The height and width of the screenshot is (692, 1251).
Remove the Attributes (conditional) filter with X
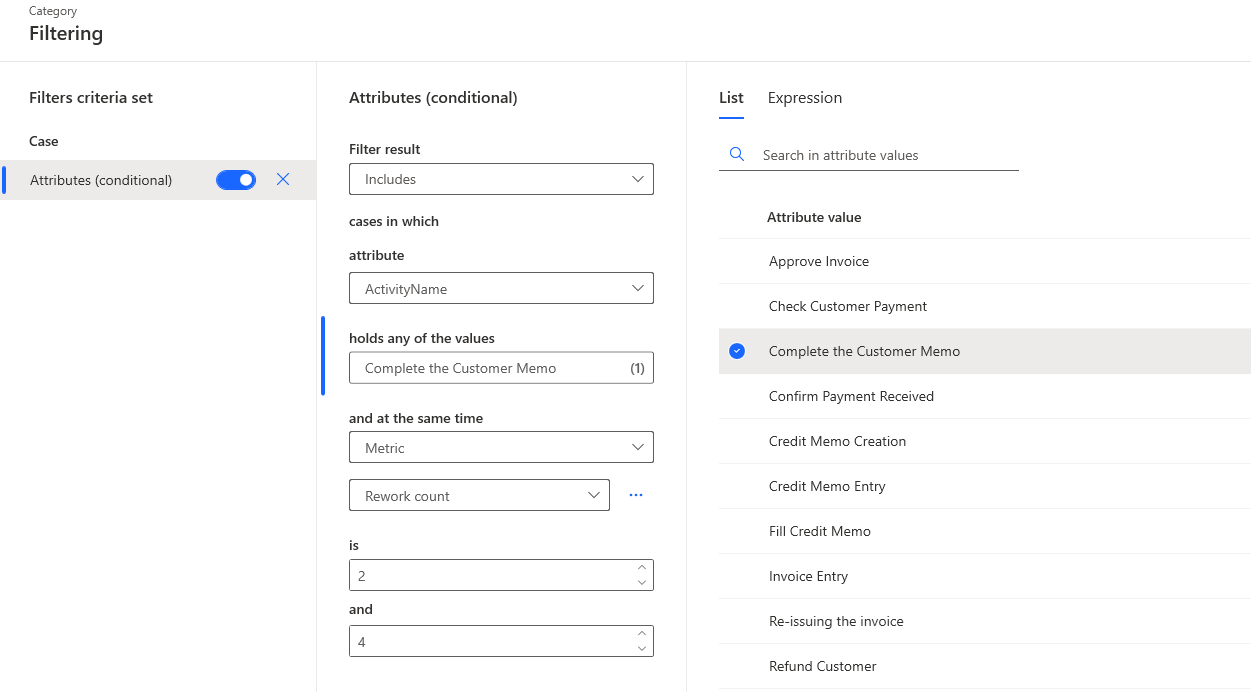point(283,179)
